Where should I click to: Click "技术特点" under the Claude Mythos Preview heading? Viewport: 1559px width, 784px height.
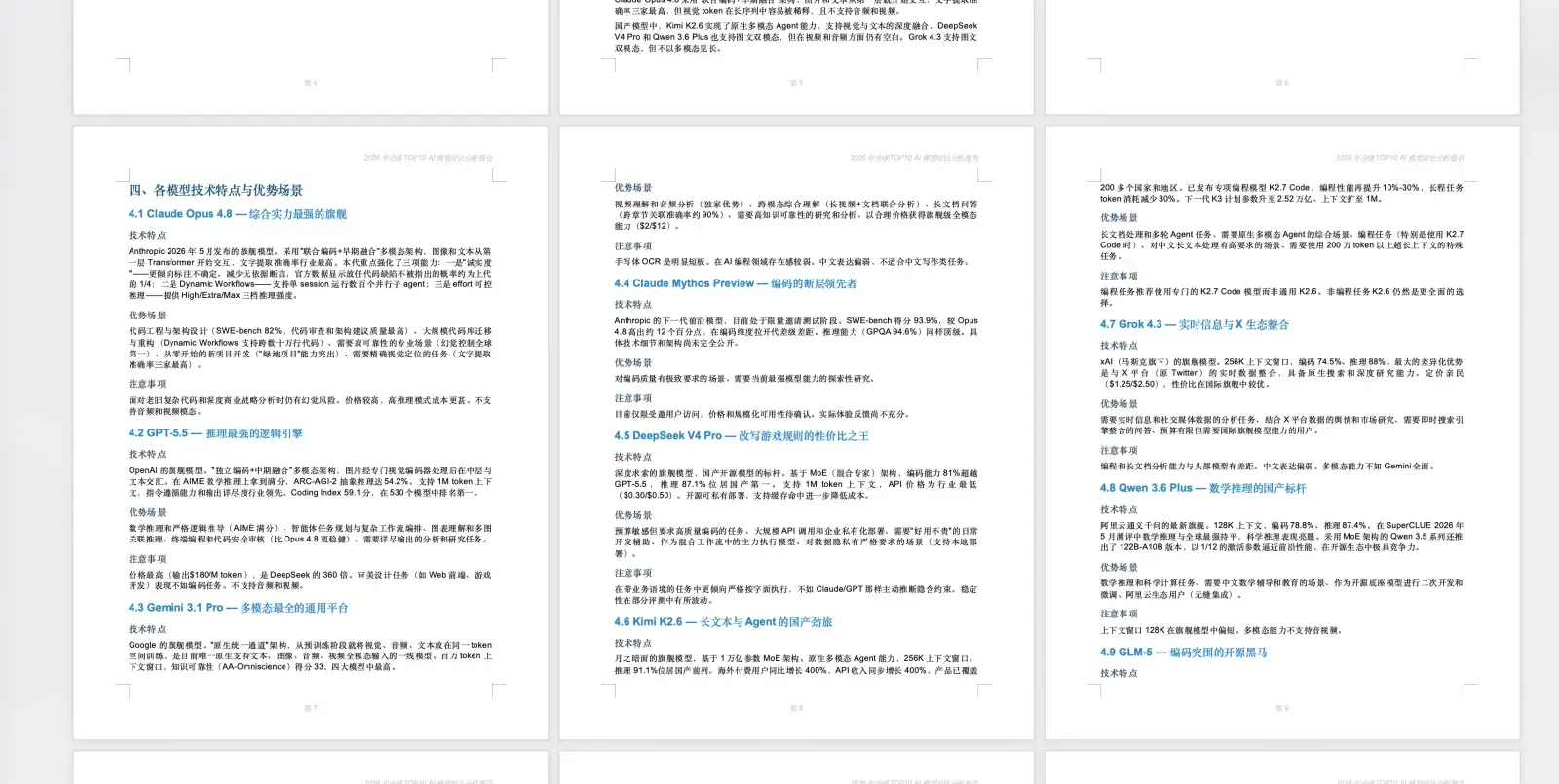(633, 305)
